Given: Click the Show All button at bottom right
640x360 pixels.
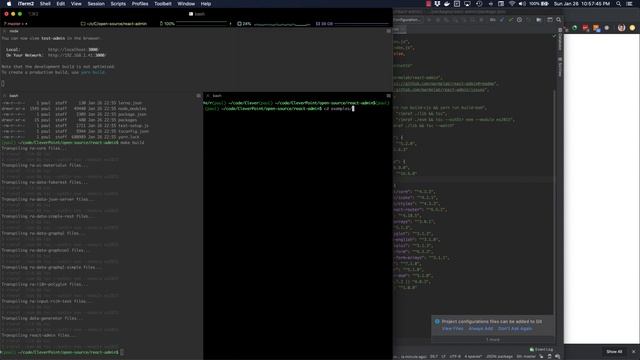Looking at the screenshot, I should (x=614, y=351).
